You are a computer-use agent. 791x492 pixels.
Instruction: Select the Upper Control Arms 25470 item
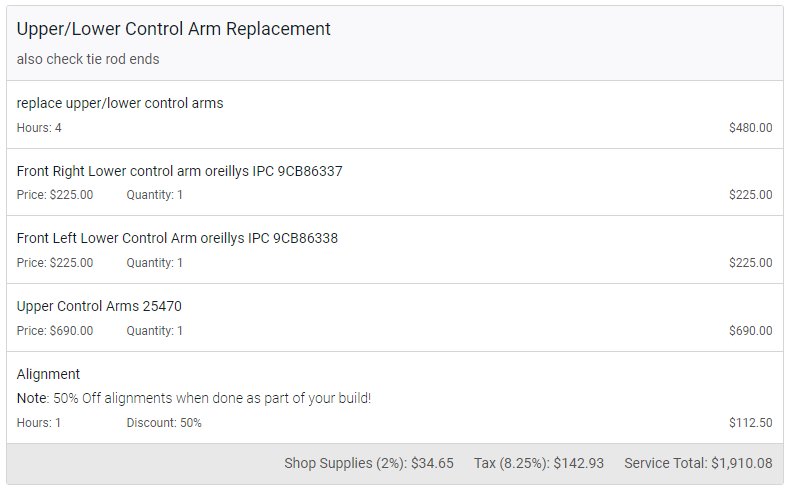tap(99, 306)
